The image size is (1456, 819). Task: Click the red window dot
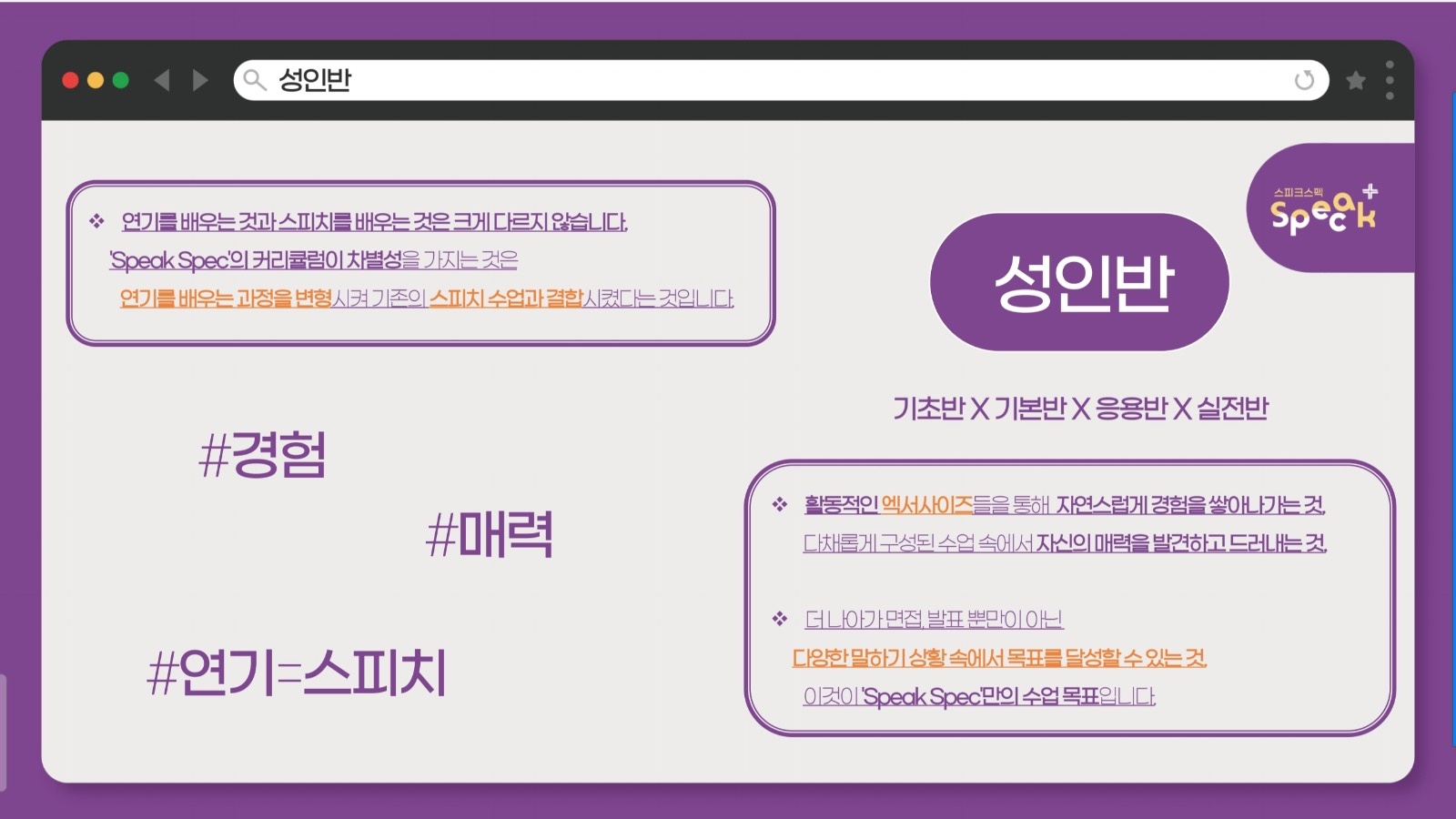click(x=70, y=80)
